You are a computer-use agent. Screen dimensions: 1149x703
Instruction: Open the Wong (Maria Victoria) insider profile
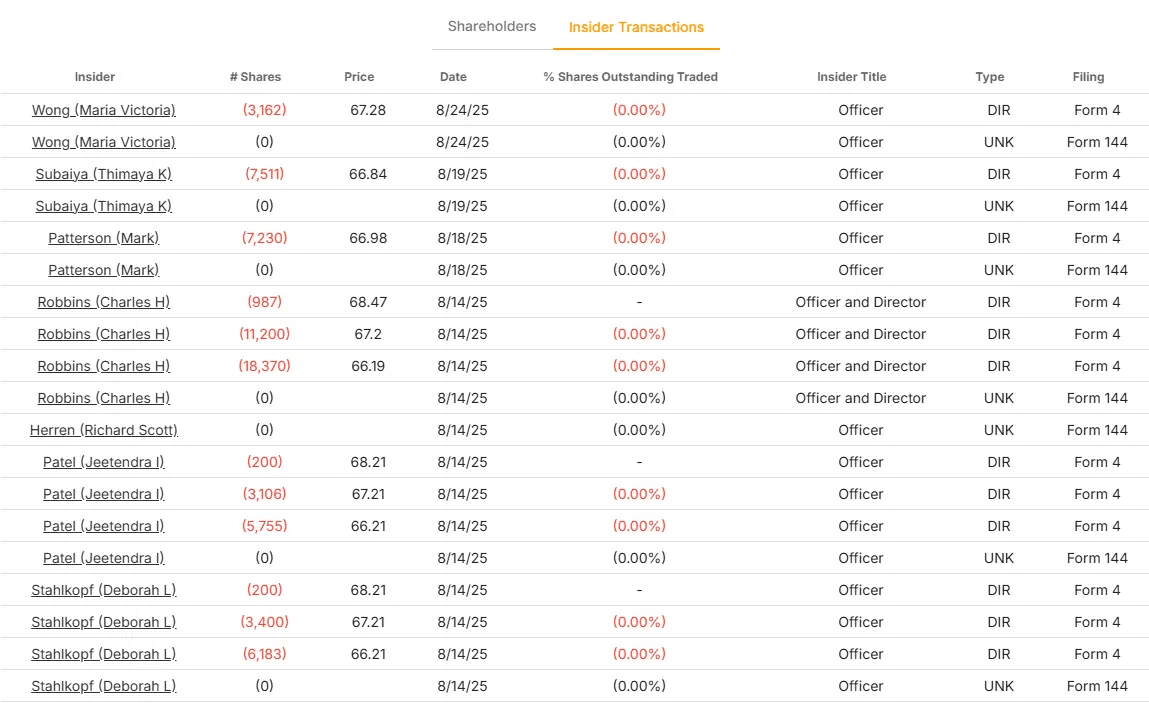click(x=103, y=110)
